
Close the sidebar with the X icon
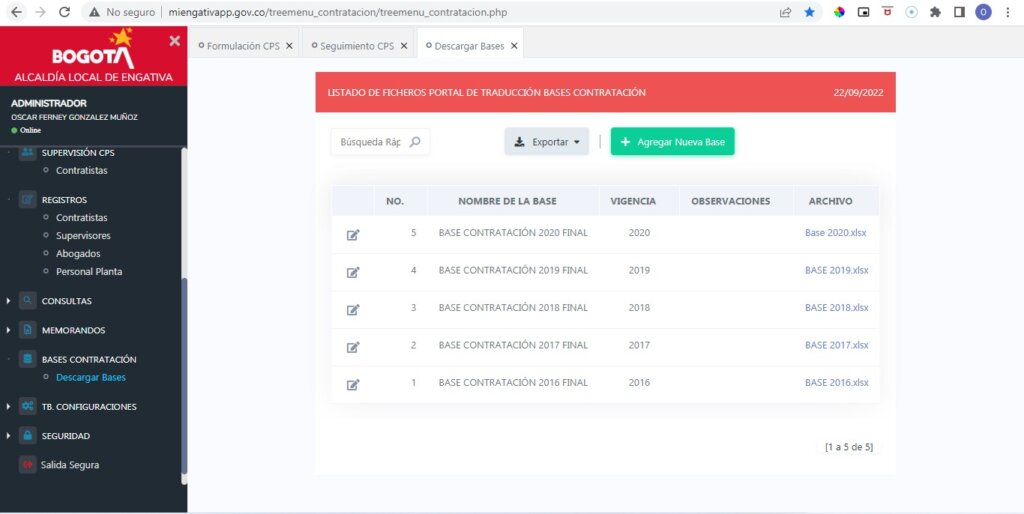click(174, 40)
